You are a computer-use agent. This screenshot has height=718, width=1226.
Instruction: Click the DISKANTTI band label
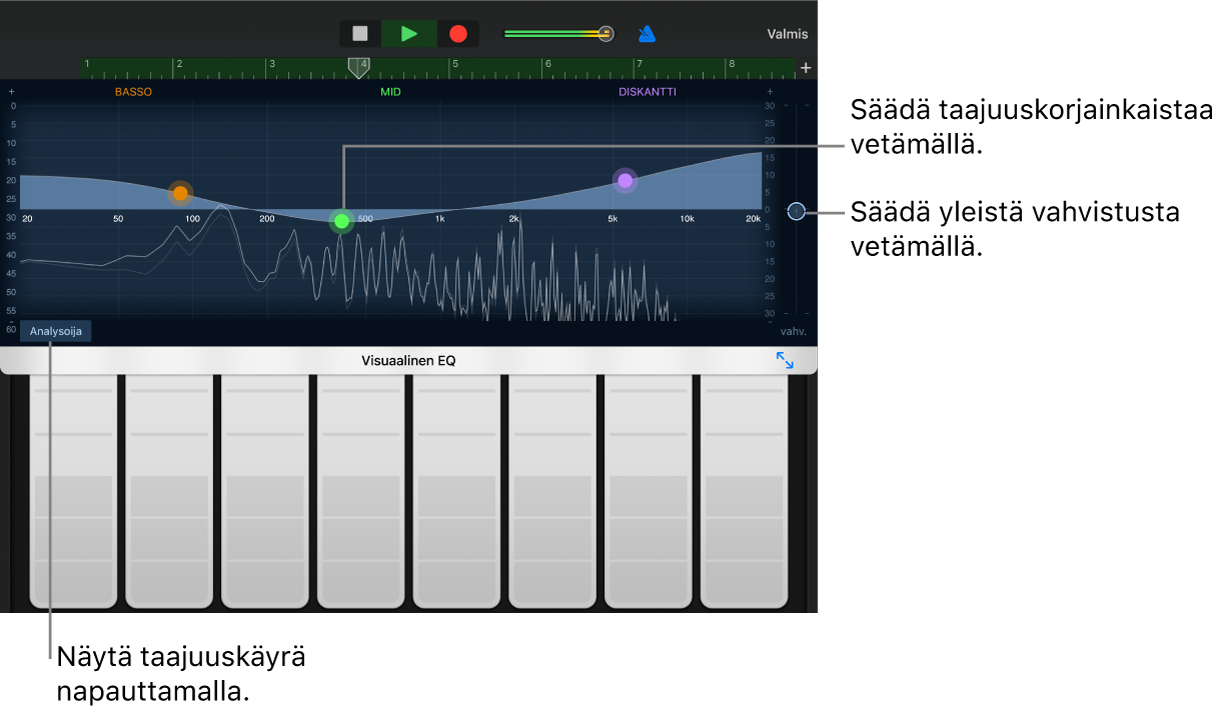(647, 92)
